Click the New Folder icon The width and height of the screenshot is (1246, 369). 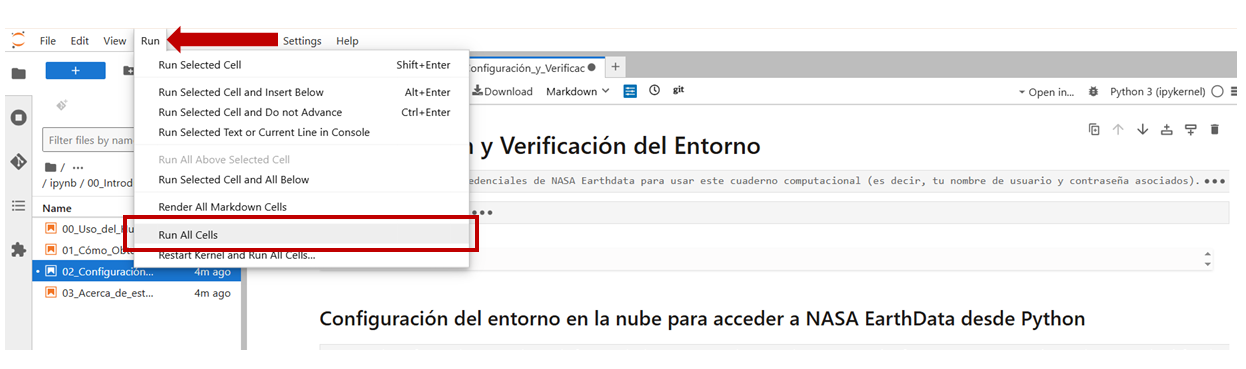pos(128,71)
